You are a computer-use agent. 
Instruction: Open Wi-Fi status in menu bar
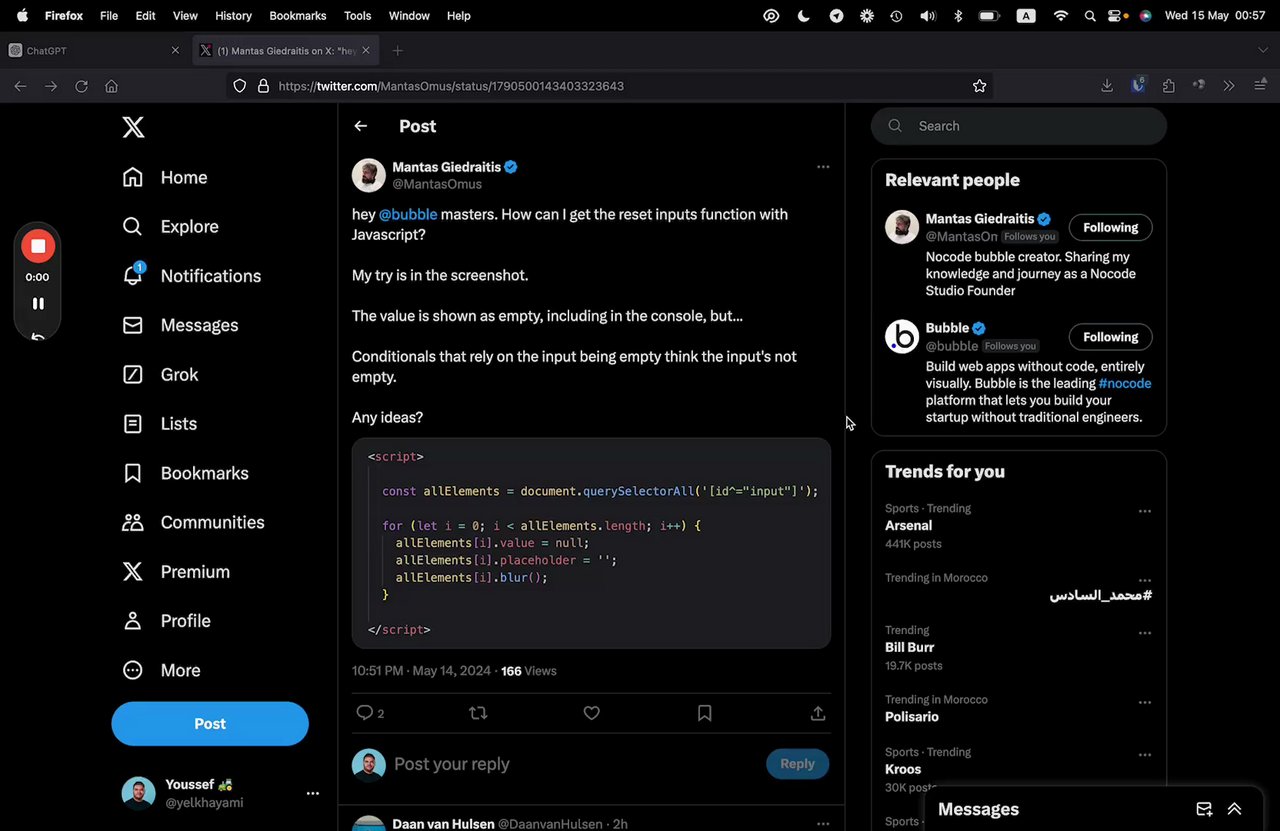pos(1061,16)
